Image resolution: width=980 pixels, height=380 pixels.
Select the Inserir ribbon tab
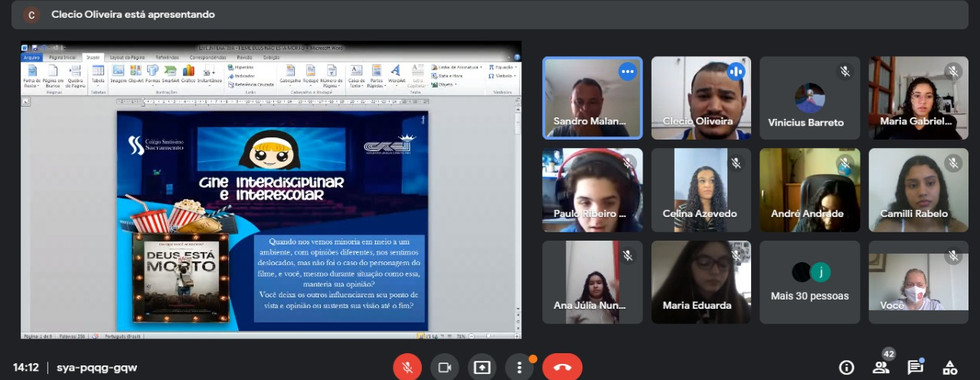tap(94, 57)
